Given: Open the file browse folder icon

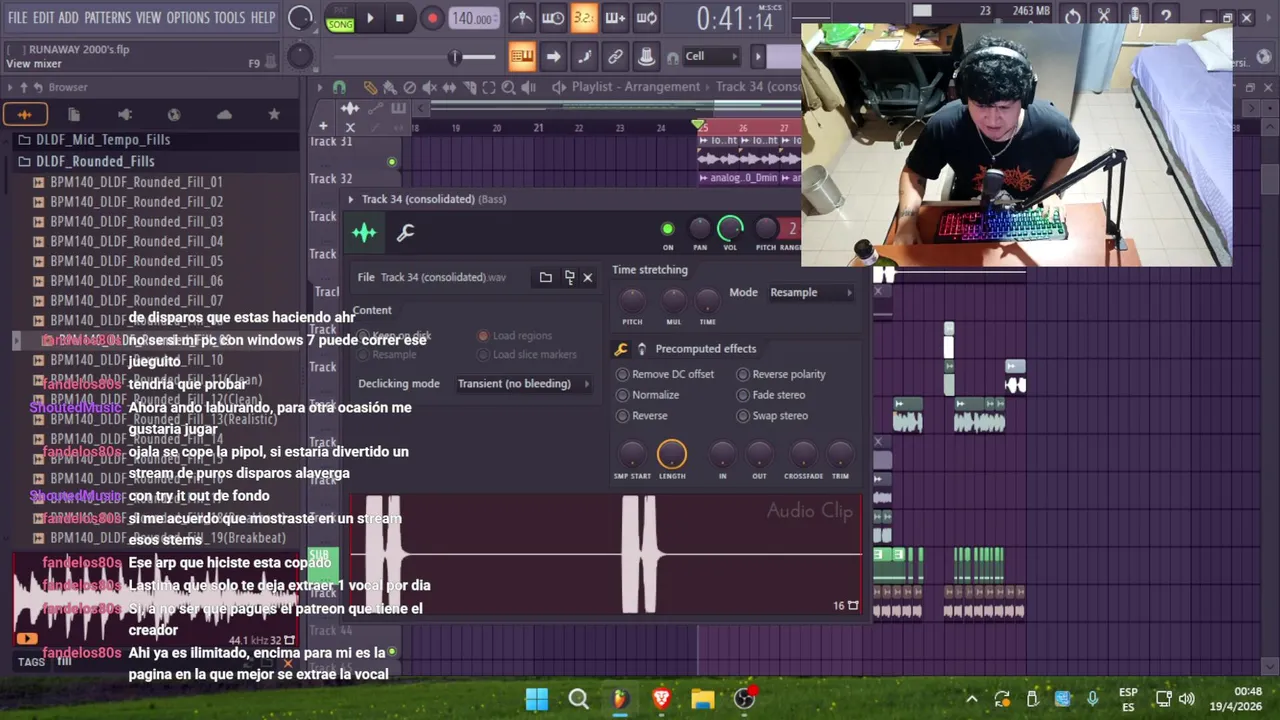Looking at the screenshot, I should coord(545,277).
